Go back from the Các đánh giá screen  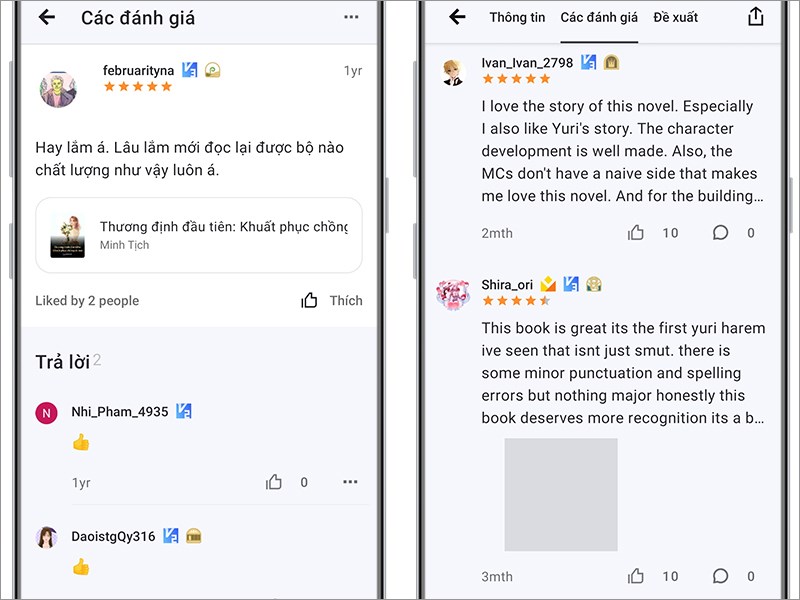(46, 17)
